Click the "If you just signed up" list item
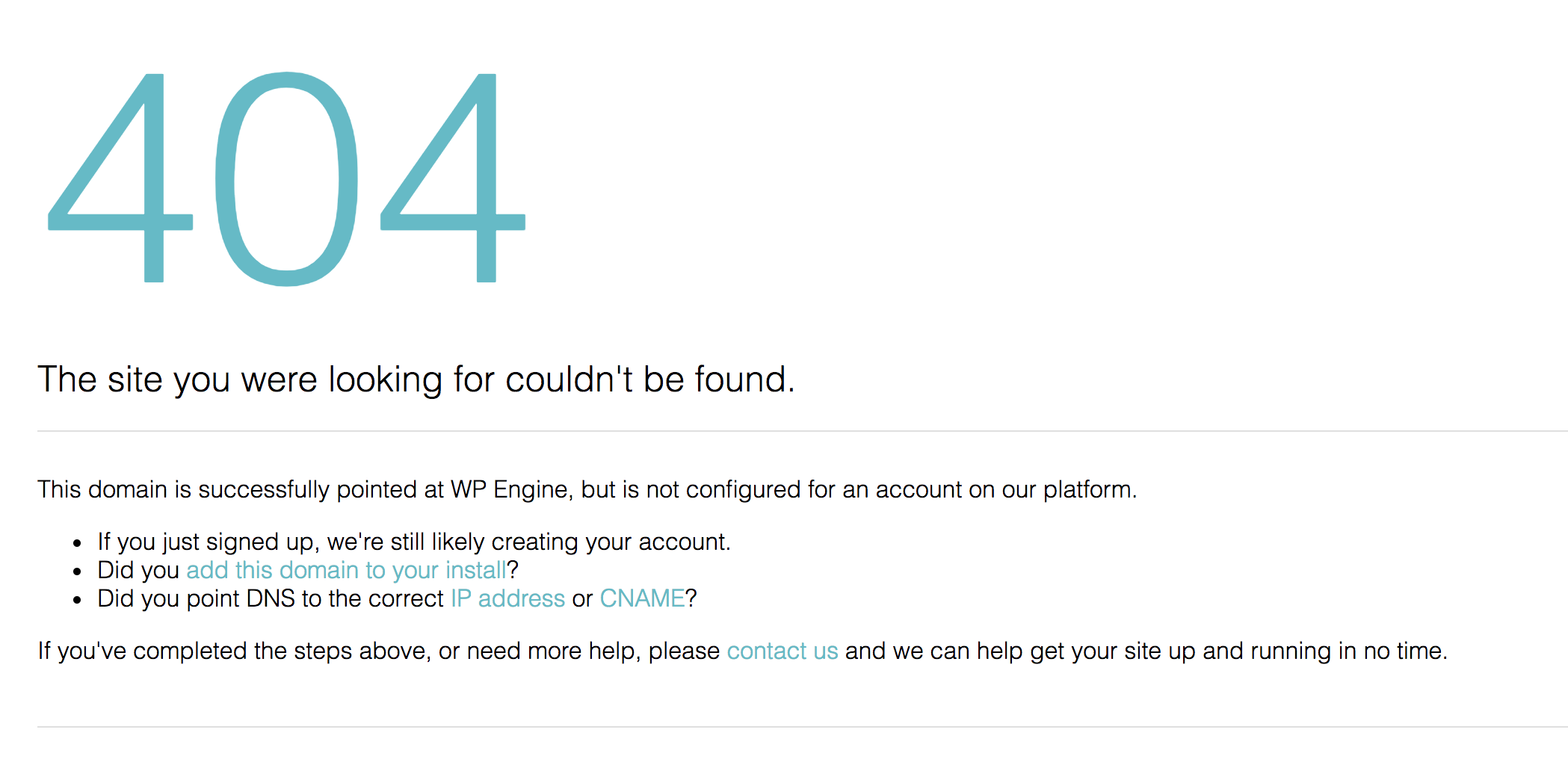 click(414, 542)
